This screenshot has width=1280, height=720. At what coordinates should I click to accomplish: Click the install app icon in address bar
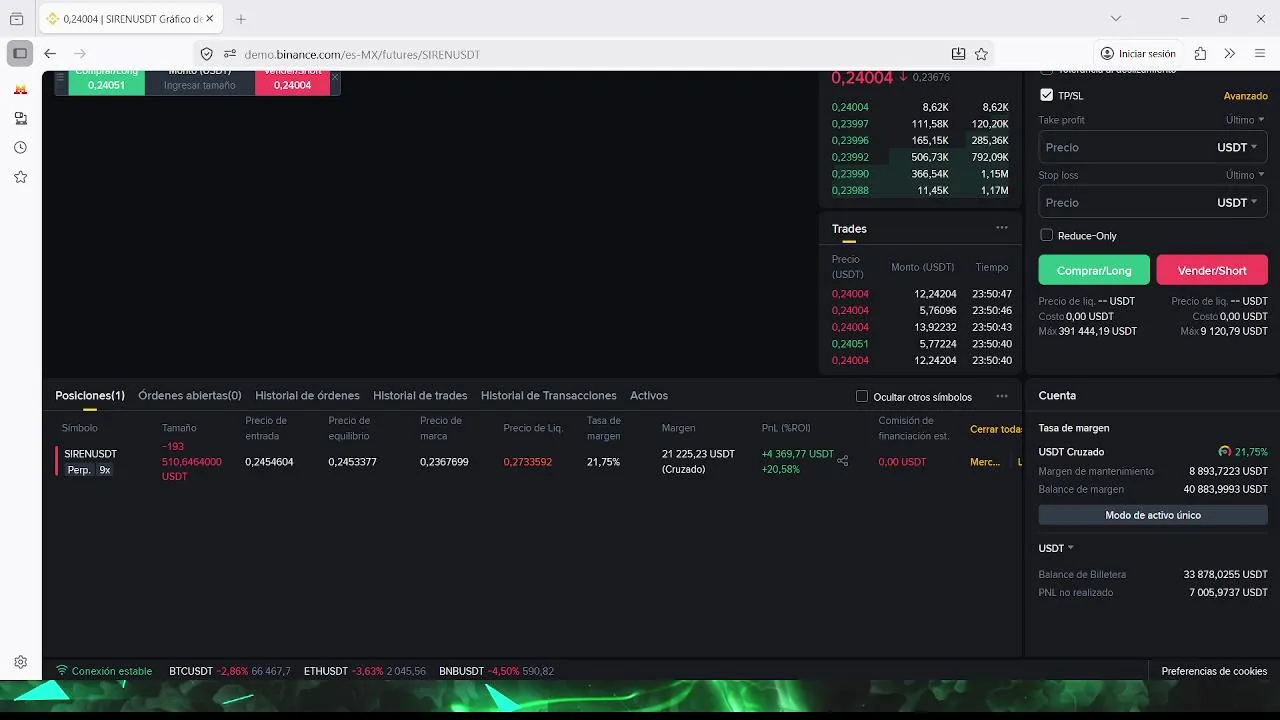[x=958, y=54]
